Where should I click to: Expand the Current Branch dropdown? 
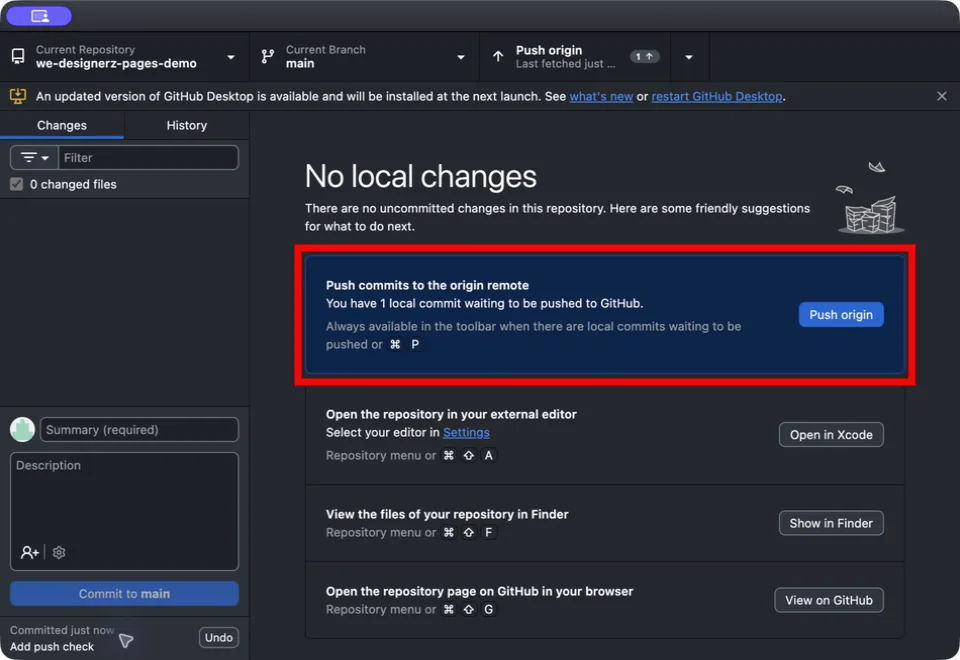[x=461, y=57]
